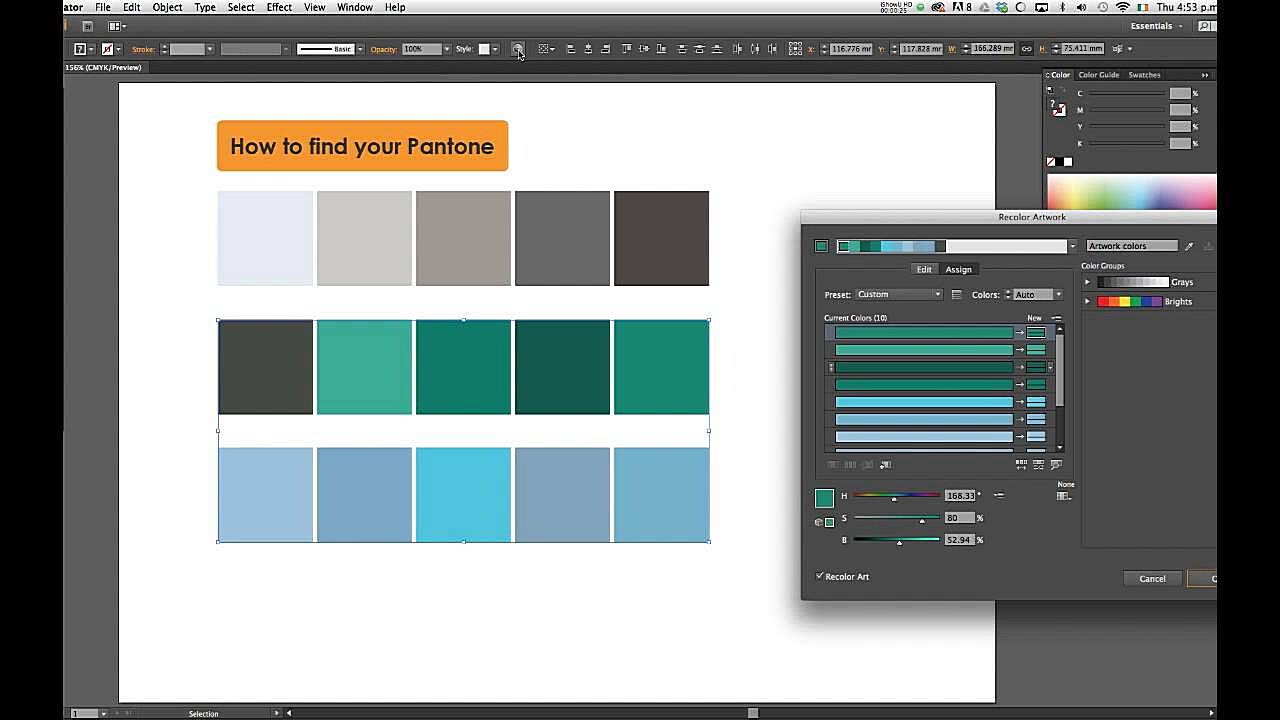Click the arrow toggle on second color row
The image size is (1280, 720).
click(x=1020, y=350)
